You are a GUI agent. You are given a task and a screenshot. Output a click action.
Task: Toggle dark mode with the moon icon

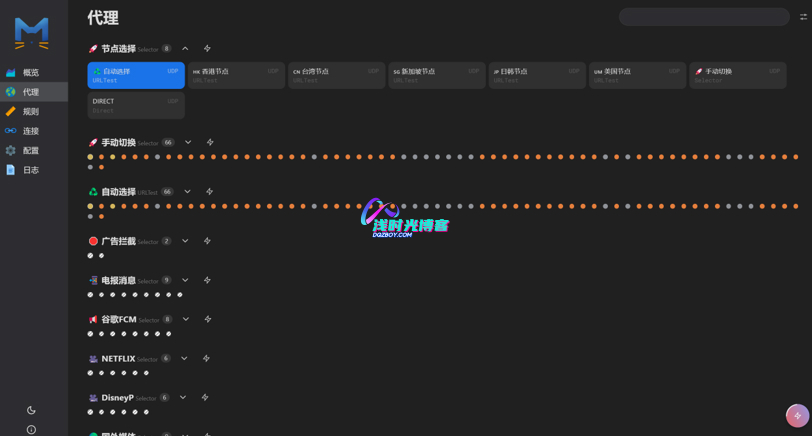point(31,410)
